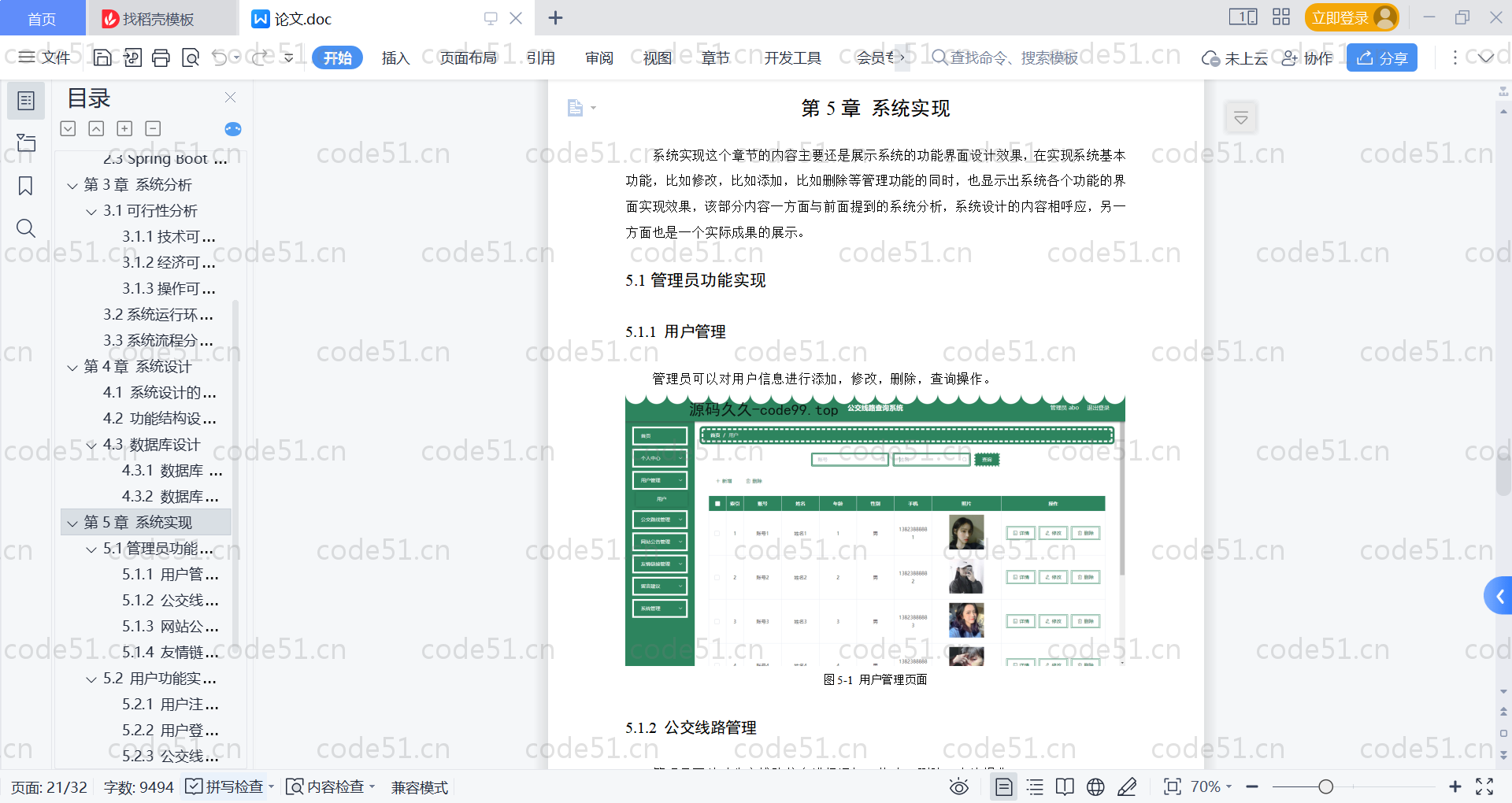Open the outline pane sidebar icon
The height and width of the screenshot is (803, 1512).
[x=26, y=101]
